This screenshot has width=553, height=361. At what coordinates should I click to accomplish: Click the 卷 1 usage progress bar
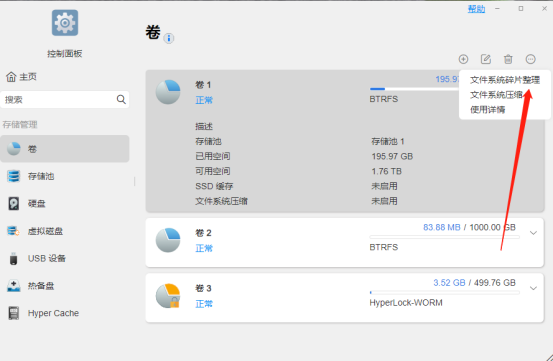414,89
